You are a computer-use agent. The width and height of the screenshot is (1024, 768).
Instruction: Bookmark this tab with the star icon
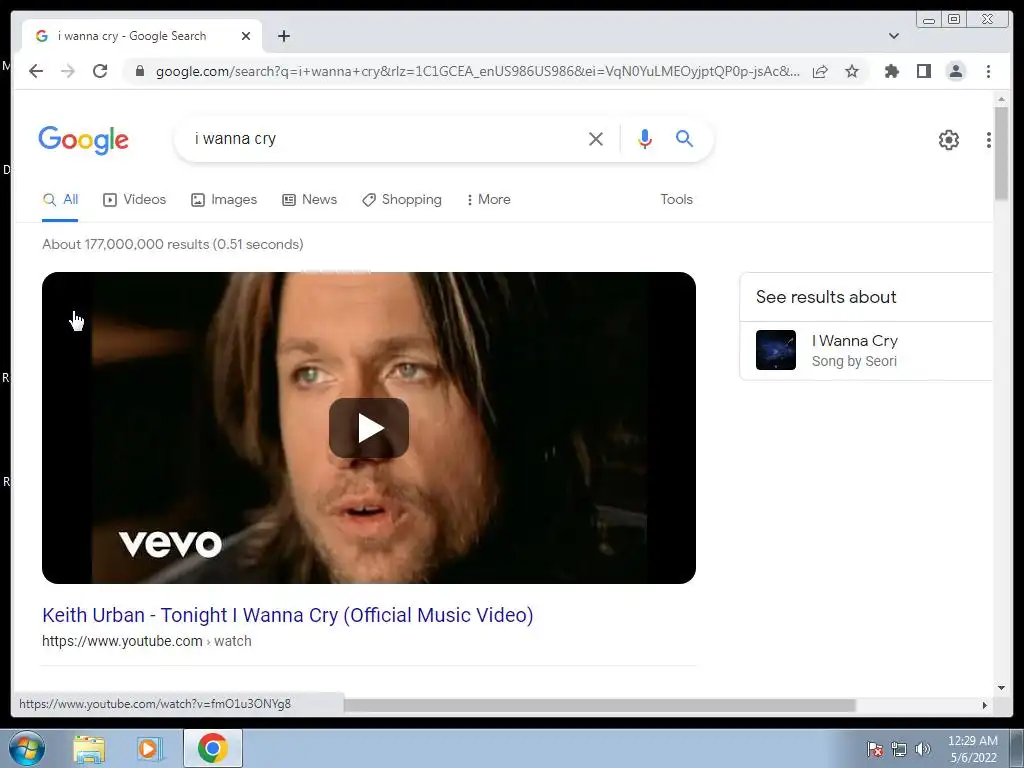tap(852, 71)
